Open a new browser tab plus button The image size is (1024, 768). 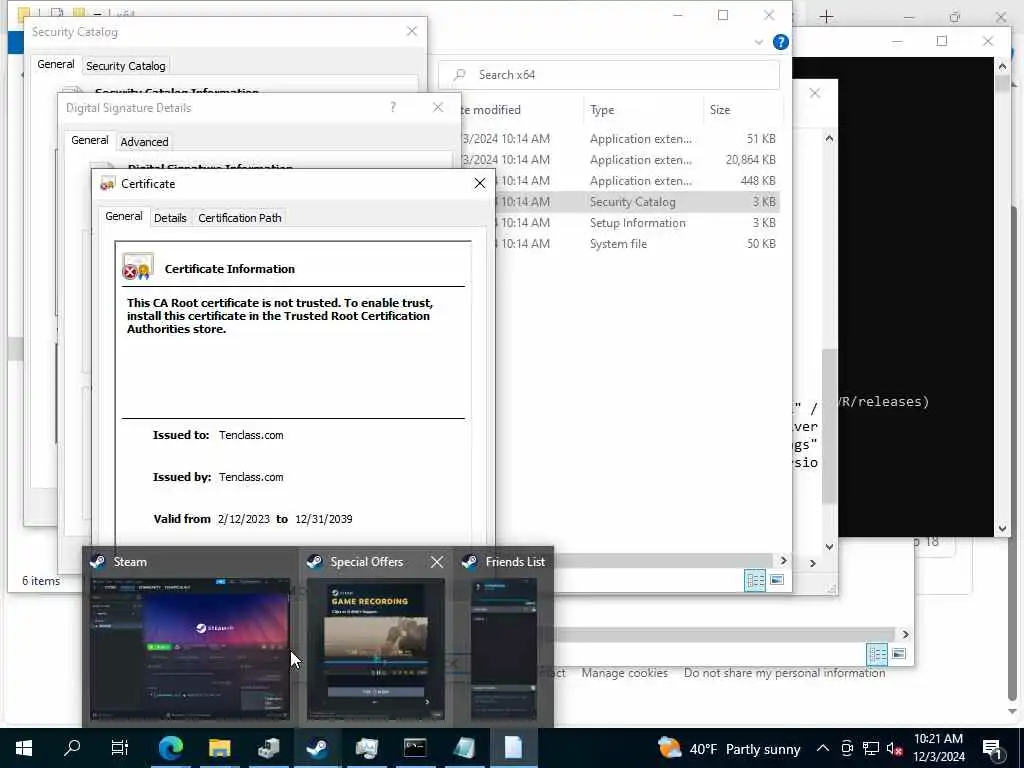826,17
